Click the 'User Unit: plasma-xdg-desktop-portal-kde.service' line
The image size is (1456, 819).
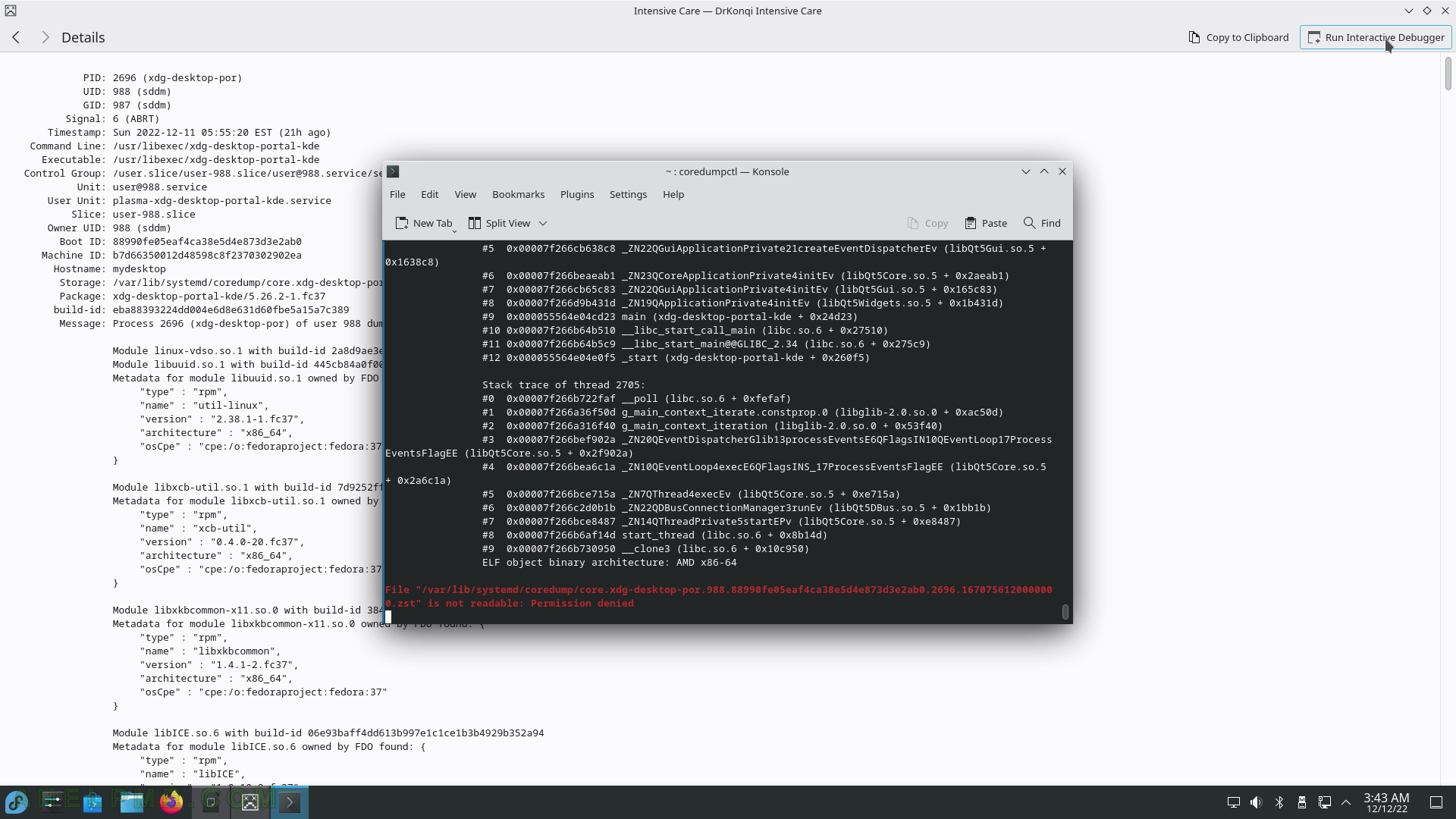click(189, 201)
